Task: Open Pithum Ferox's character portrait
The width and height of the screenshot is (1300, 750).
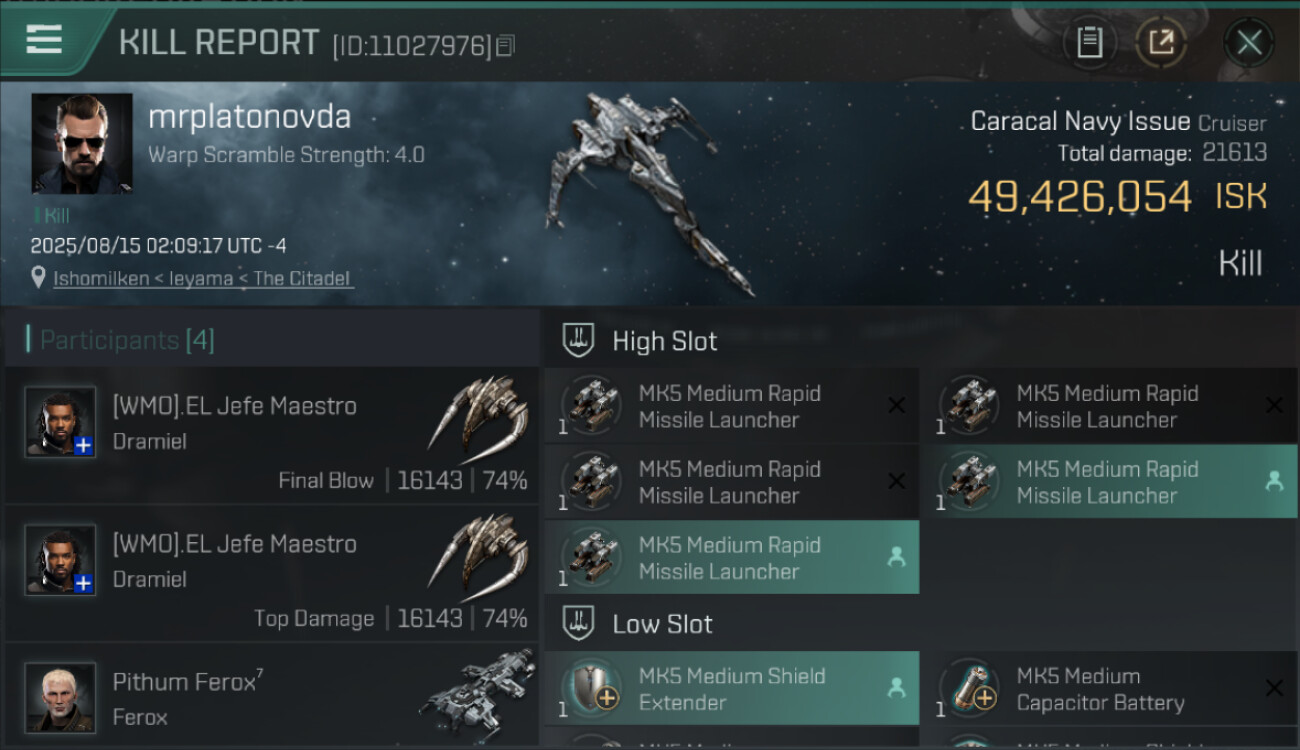Action: [x=60, y=696]
